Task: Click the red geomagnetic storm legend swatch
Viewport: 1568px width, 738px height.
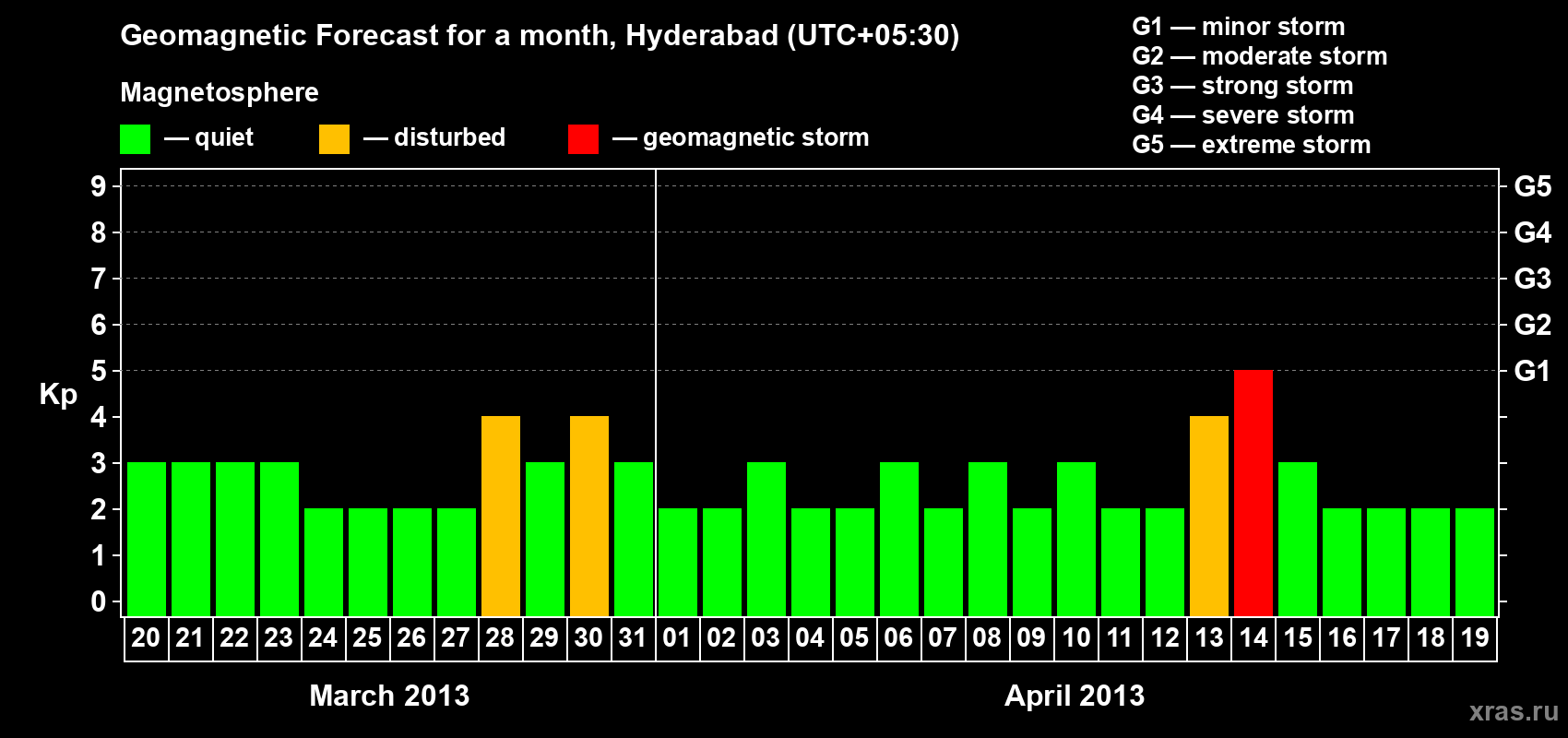Action: 583,139
